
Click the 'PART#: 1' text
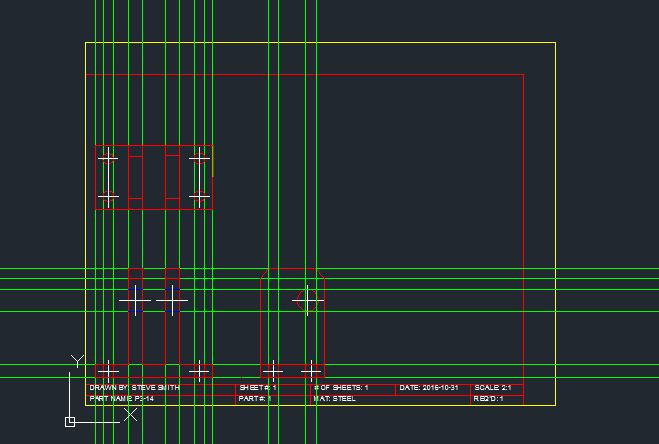[255, 399]
